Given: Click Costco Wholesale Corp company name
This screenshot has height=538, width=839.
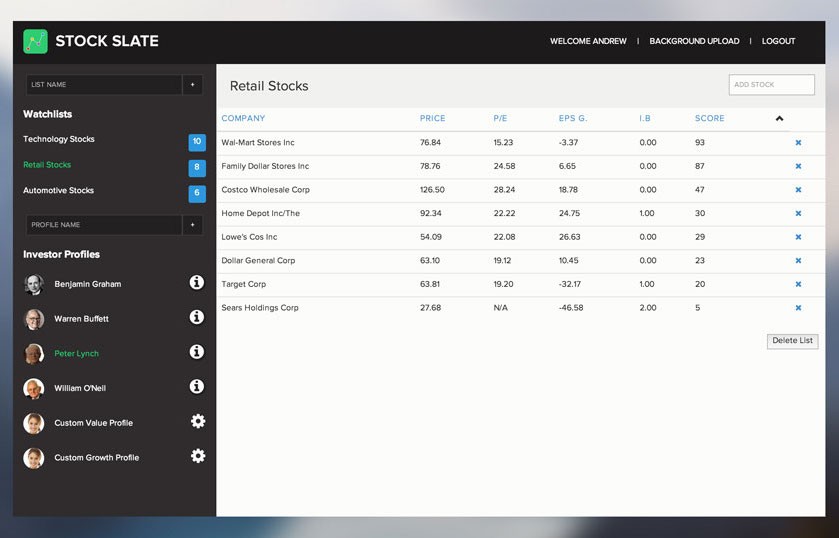Looking at the screenshot, I should click(x=265, y=190).
